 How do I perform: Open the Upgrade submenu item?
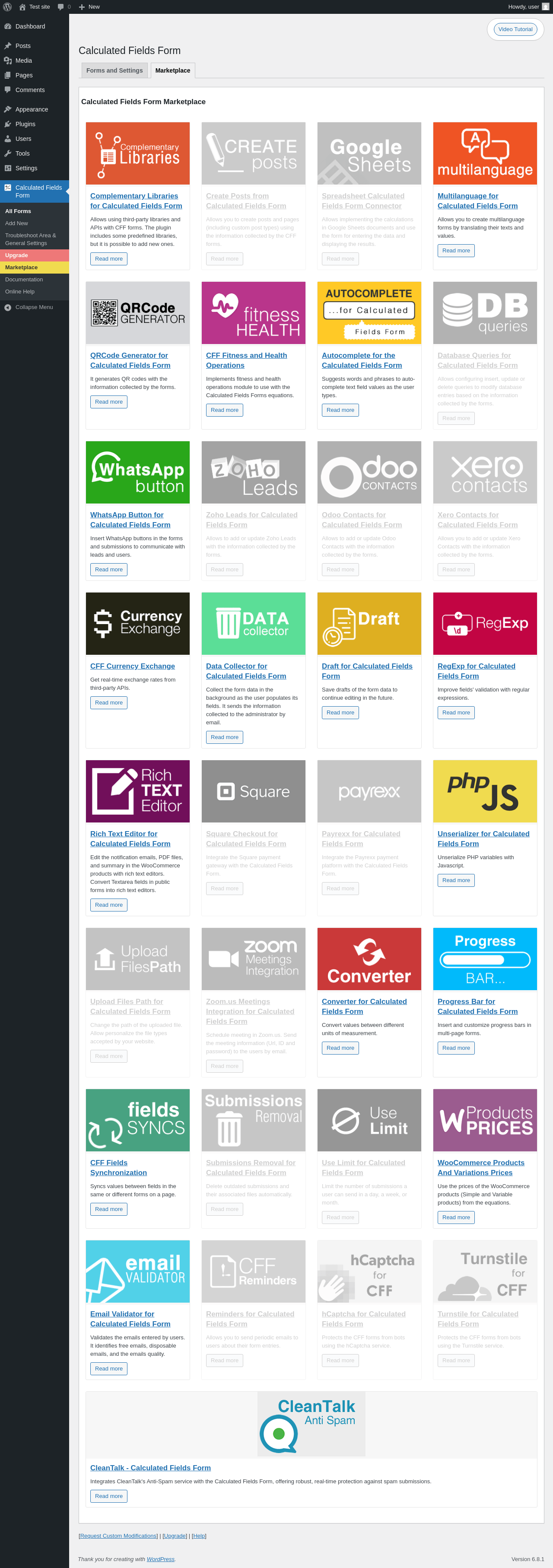point(34,255)
